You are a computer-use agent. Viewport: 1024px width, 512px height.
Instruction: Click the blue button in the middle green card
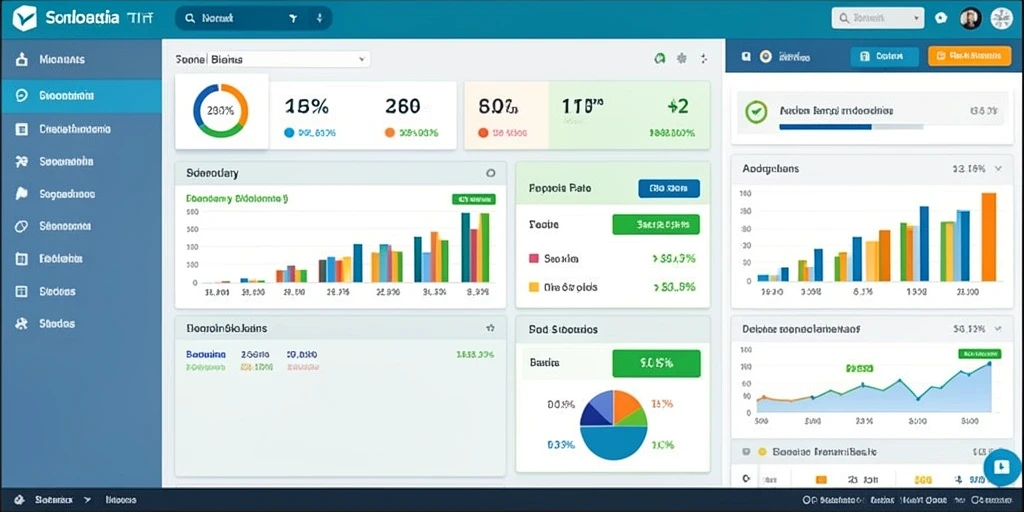669,189
